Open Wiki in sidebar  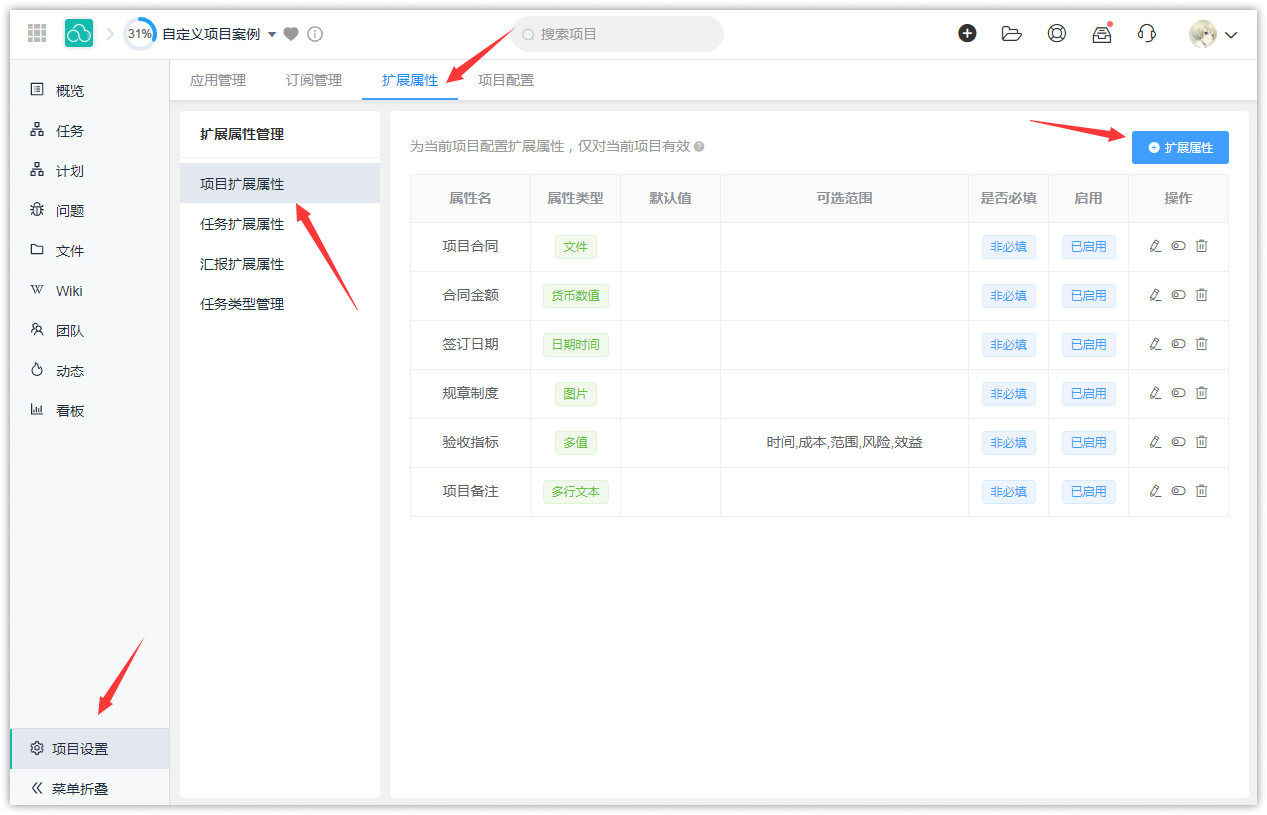(89, 290)
